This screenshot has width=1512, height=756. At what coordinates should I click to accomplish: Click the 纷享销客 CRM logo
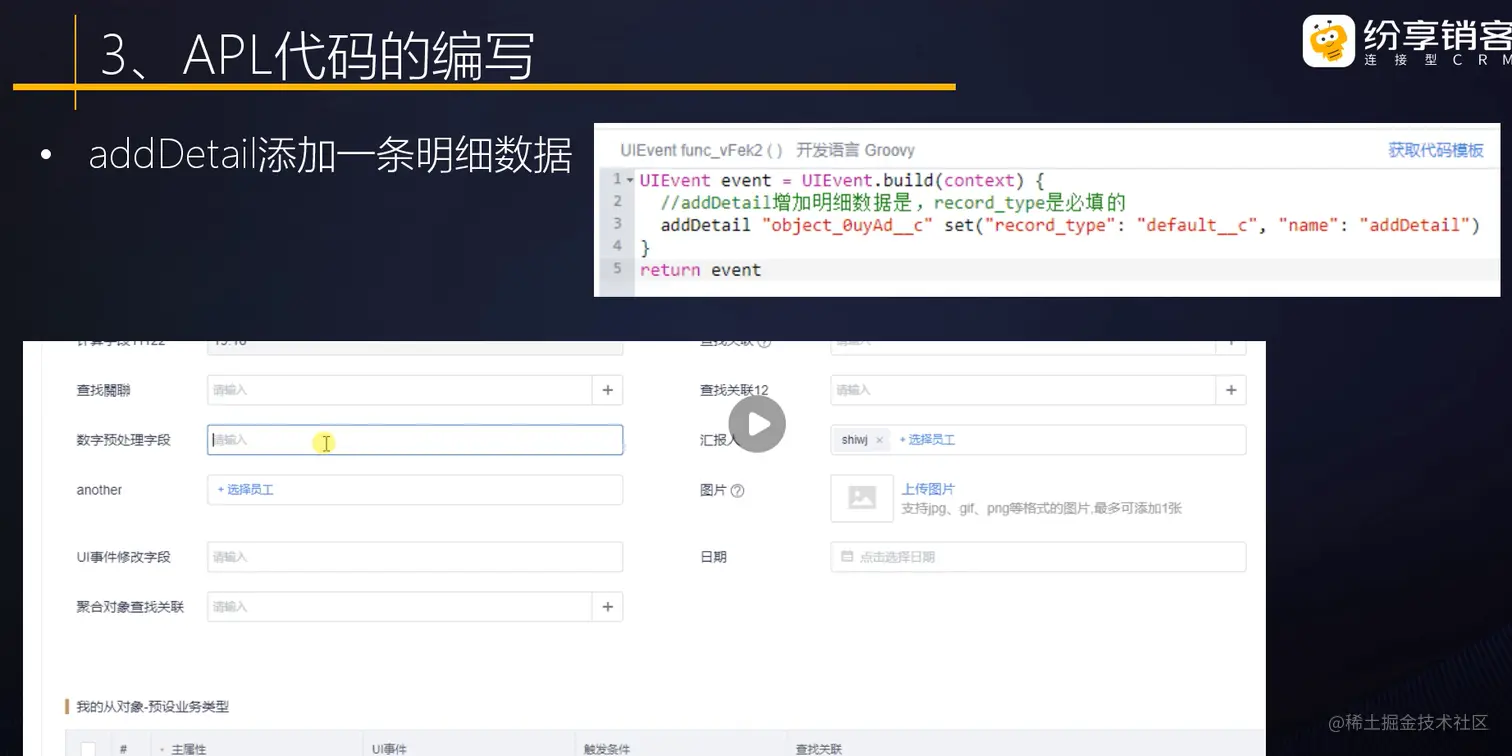pos(1406,41)
